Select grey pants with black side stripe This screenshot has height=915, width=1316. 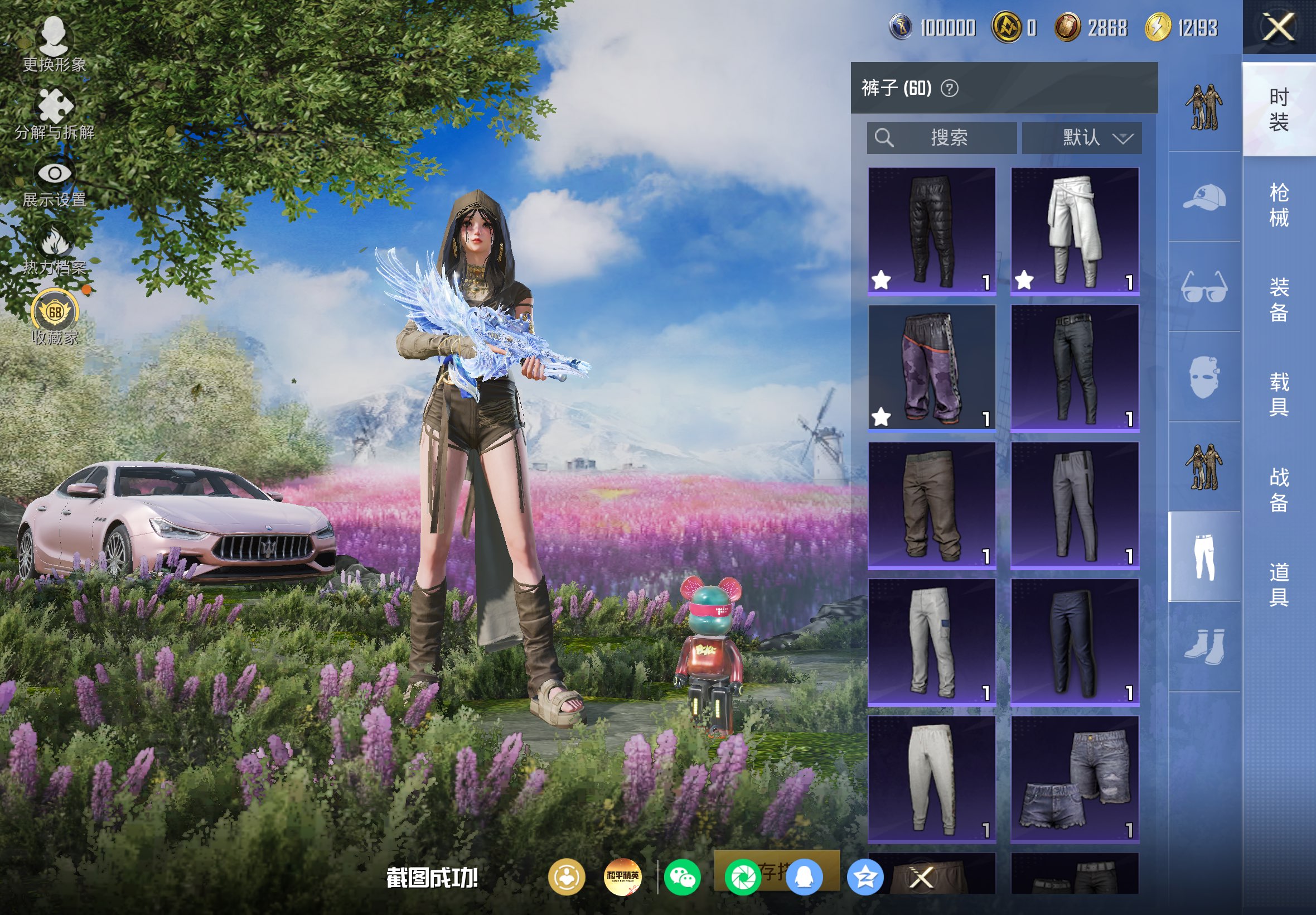click(x=1075, y=505)
